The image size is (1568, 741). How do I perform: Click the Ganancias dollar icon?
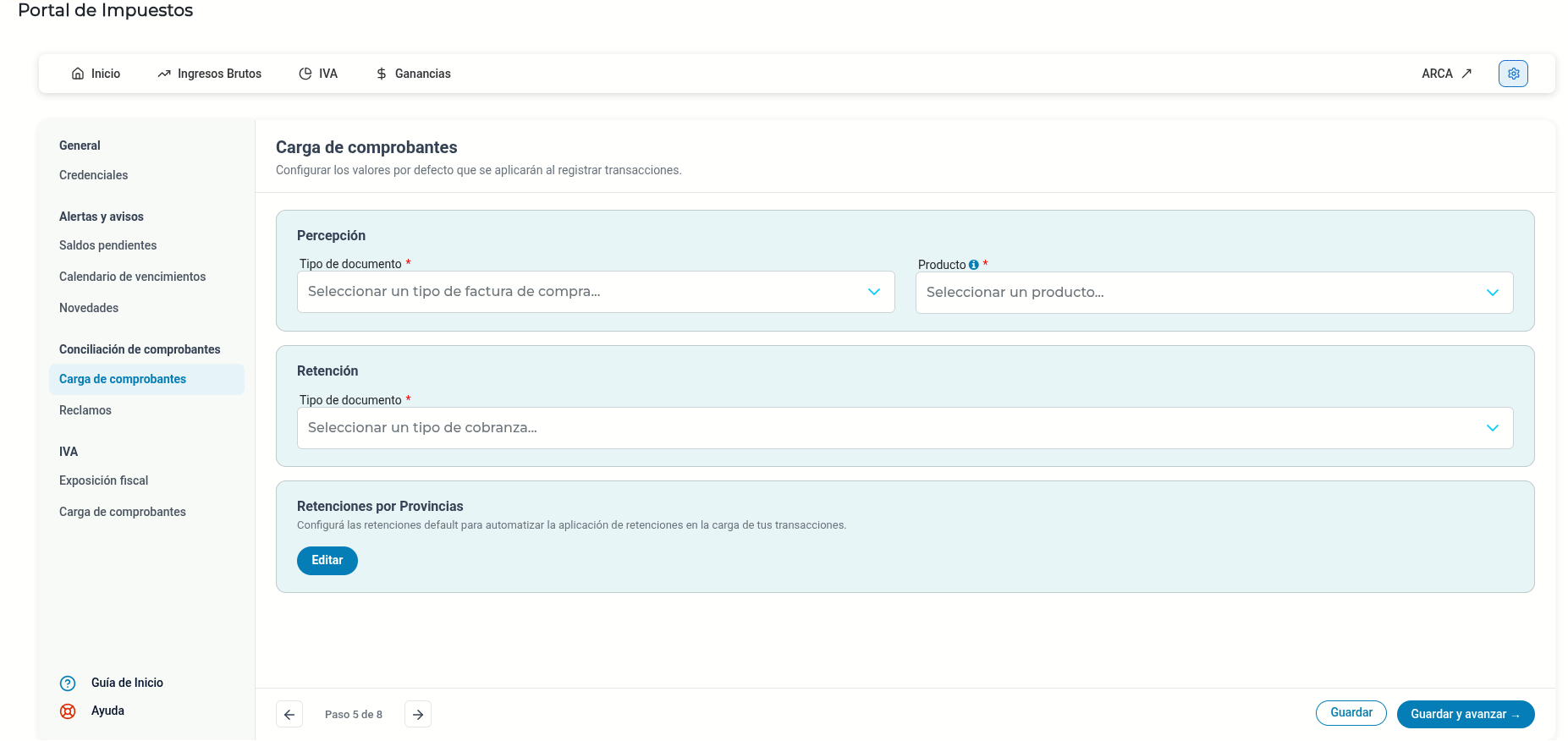point(382,74)
